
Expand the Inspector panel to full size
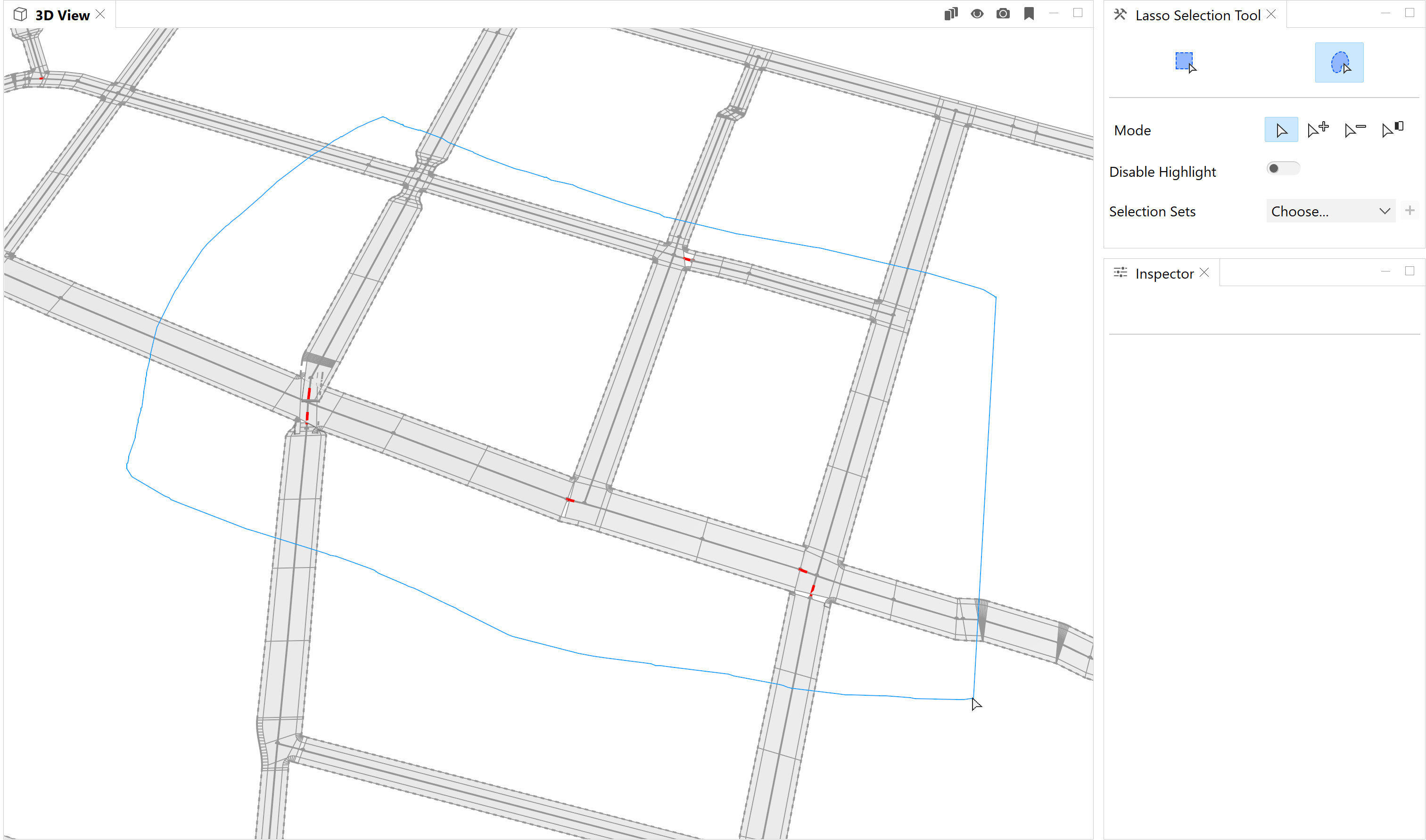1409,271
